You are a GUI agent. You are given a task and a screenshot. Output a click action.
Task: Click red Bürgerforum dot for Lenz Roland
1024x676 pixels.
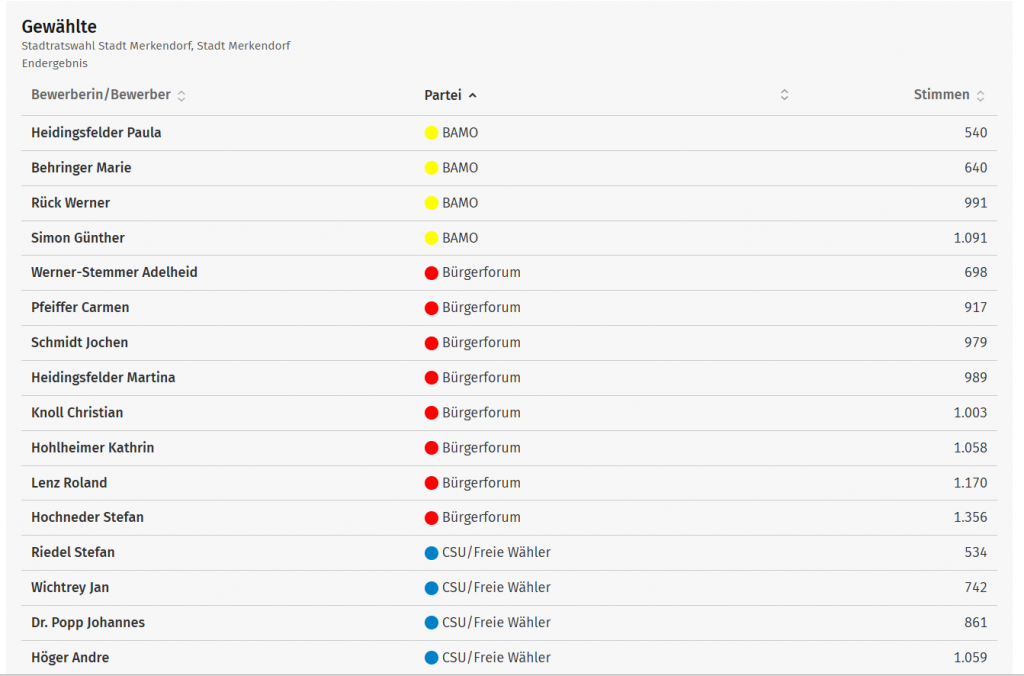[x=432, y=483]
